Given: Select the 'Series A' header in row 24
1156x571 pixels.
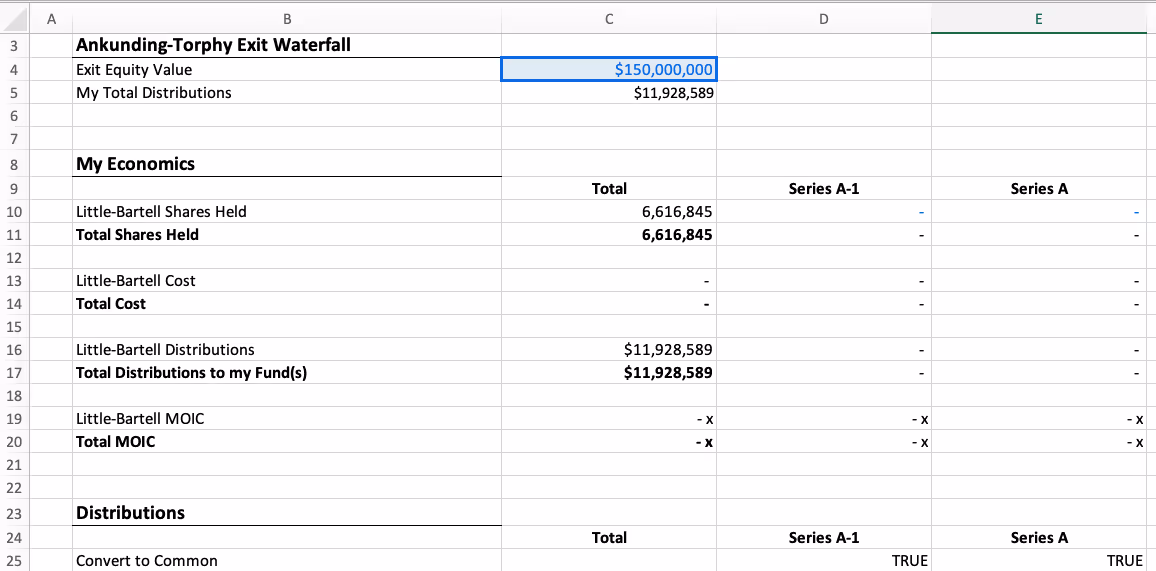Looking at the screenshot, I should [1039, 537].
